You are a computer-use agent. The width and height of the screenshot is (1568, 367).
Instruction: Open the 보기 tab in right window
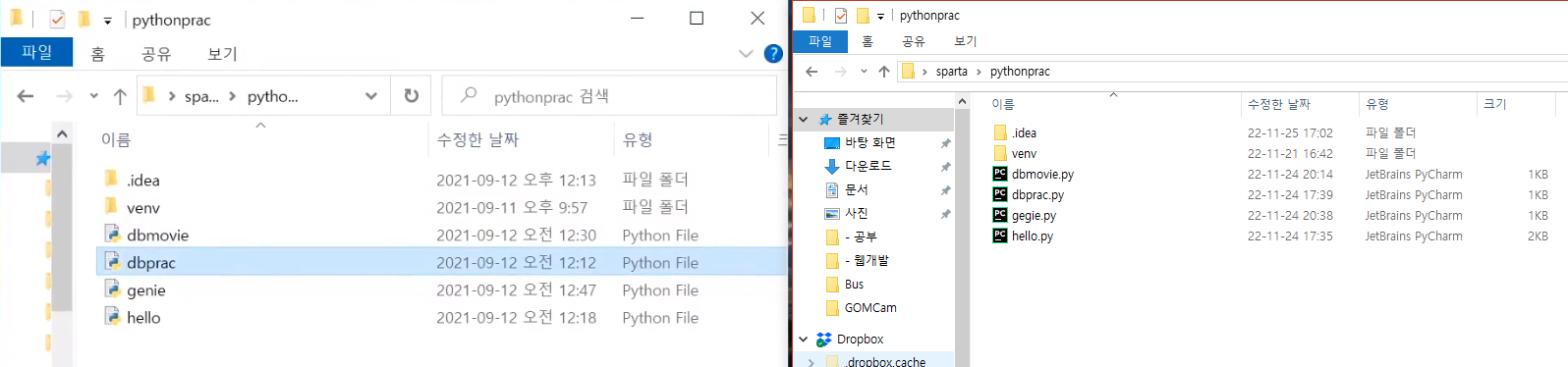(966, 41)
